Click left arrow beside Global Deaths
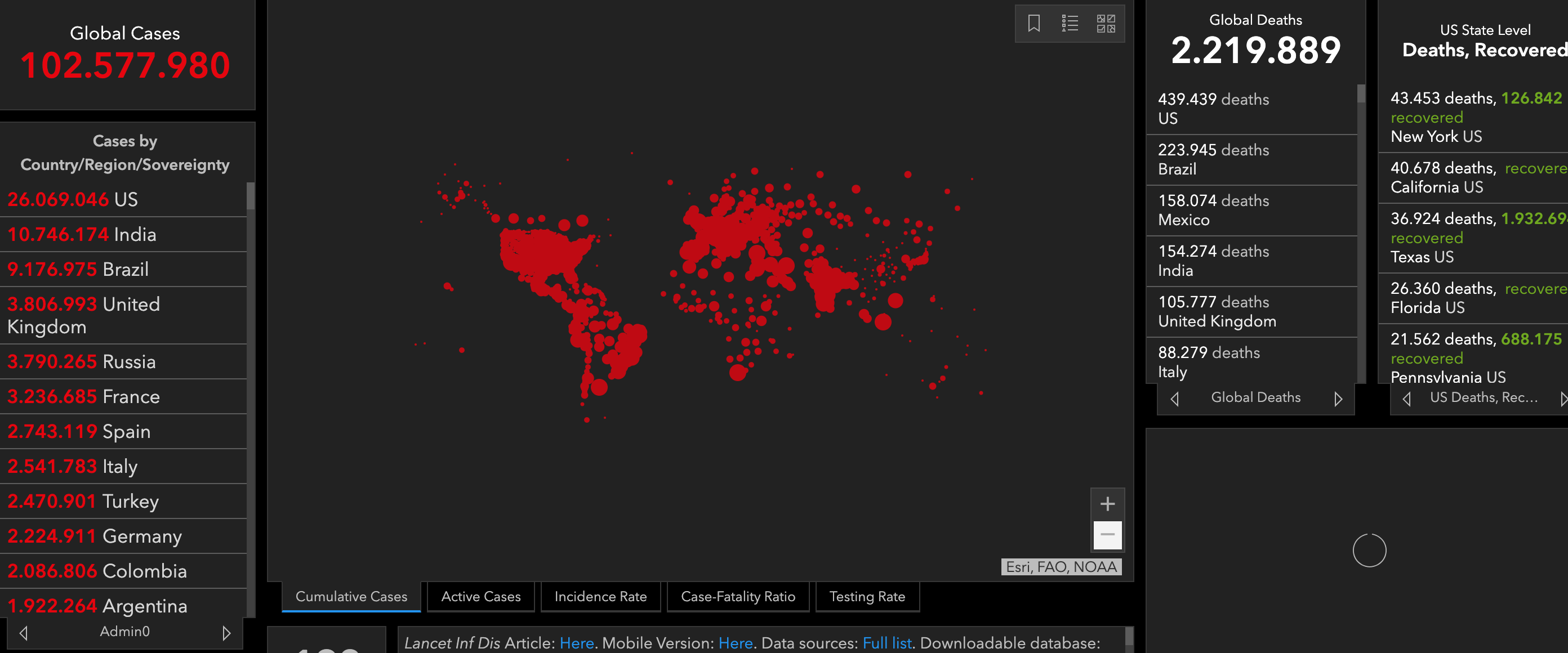 click(1175, 399)
